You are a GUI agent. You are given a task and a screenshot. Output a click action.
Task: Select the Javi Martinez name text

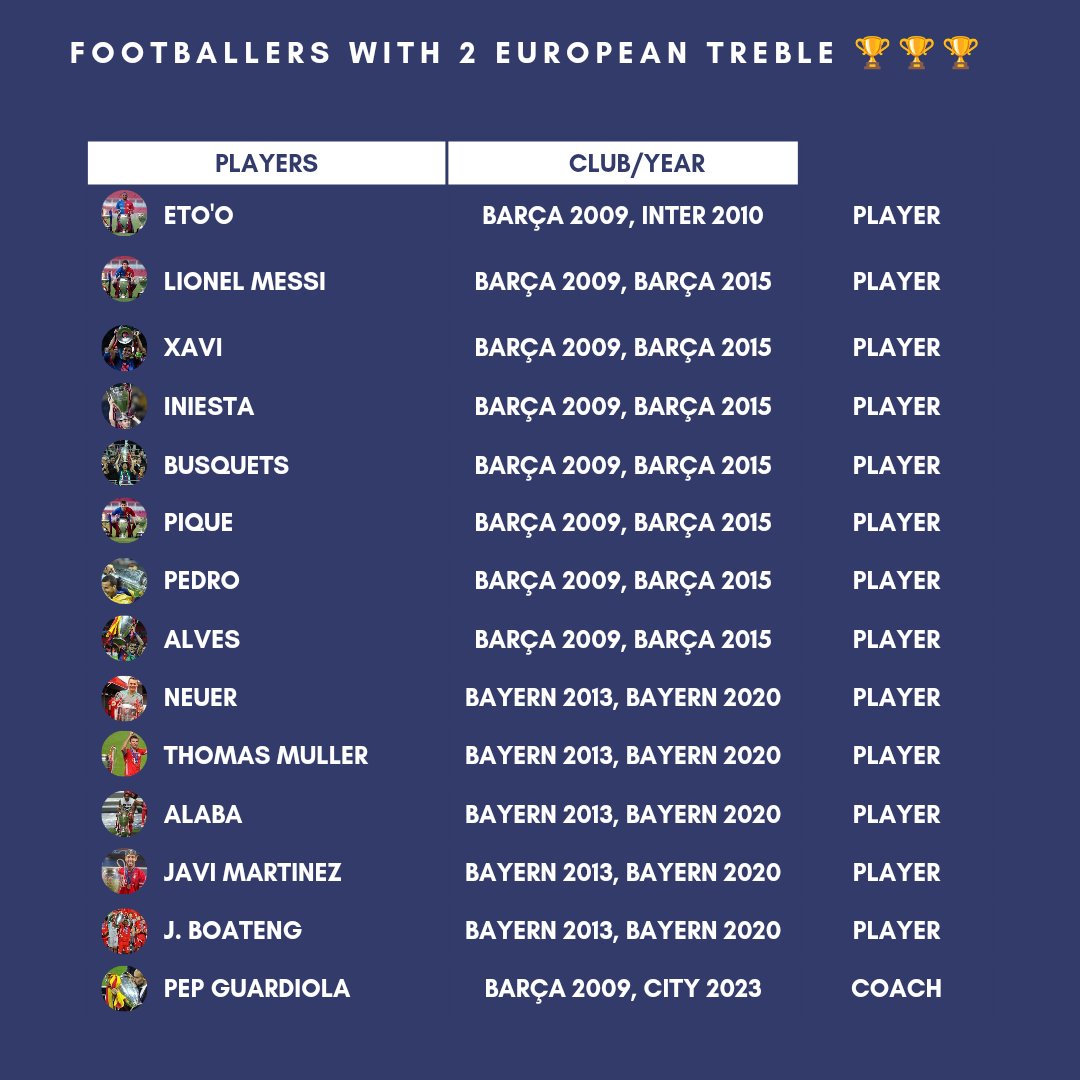click(x=252, y=872)
